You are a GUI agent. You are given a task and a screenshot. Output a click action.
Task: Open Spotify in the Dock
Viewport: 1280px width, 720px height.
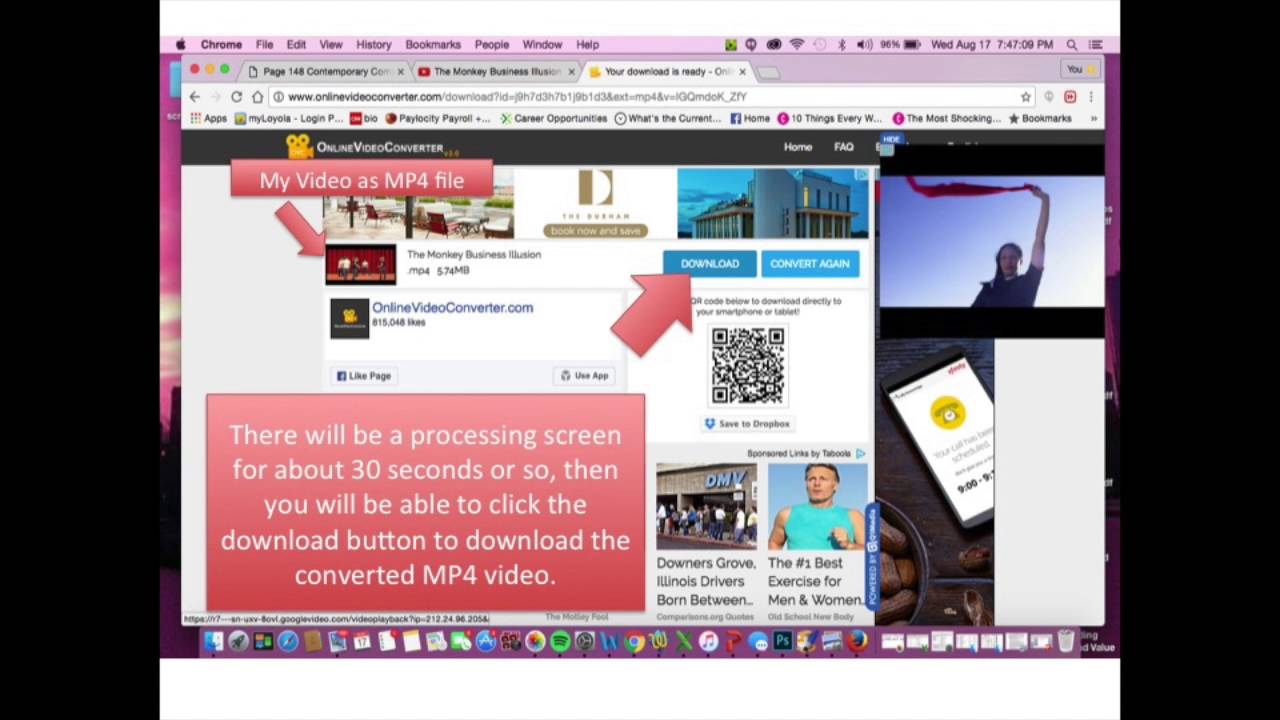[x=560, y=642]
